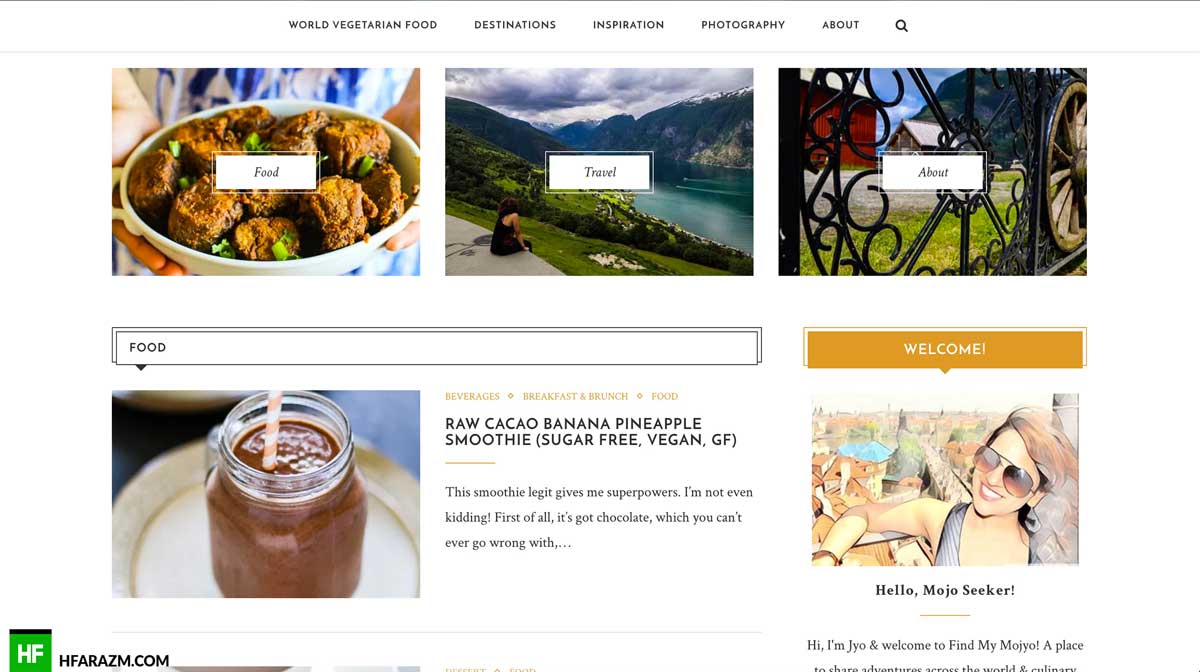Open the Photography menu item
Screen dimensions: 1200x672
pos(743,25)
